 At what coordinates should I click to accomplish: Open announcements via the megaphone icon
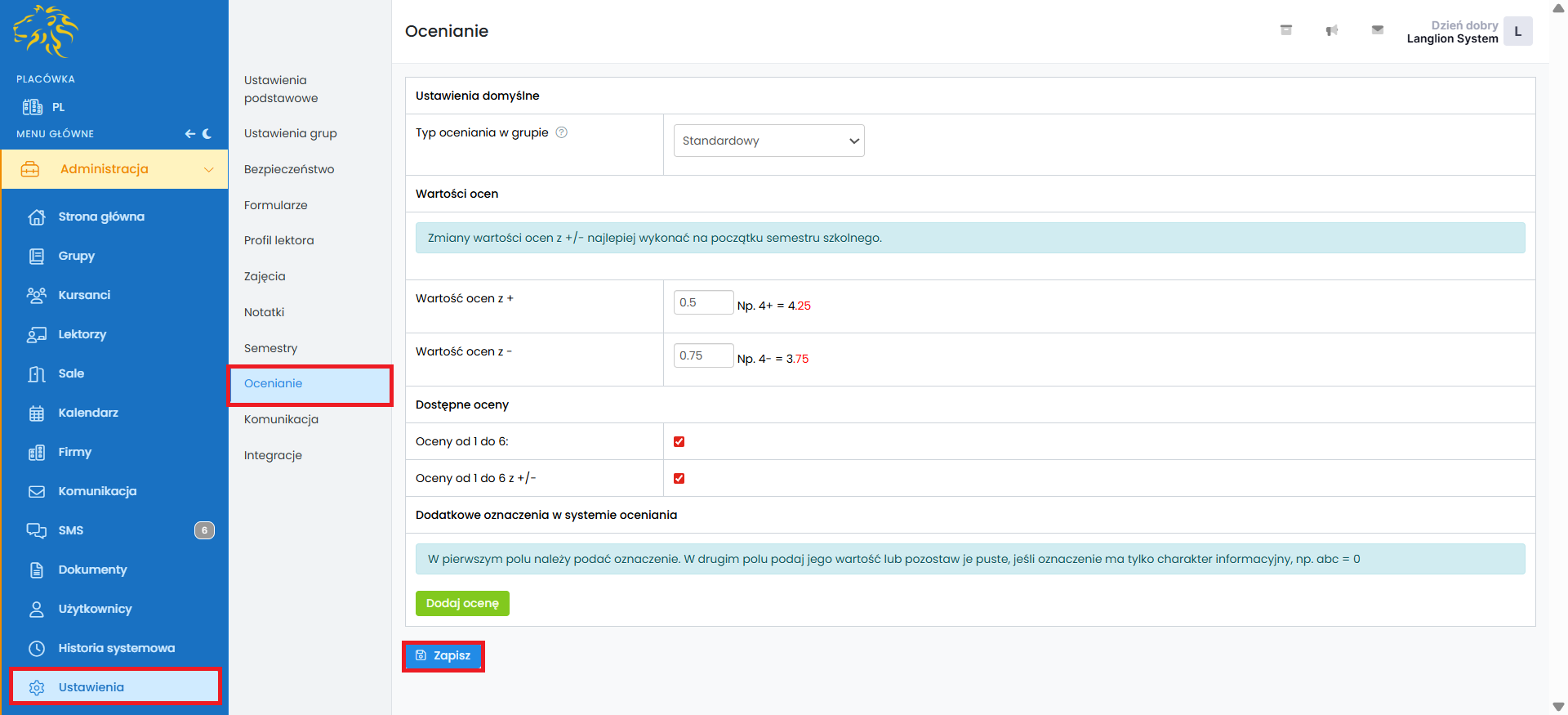tap(1331, 30)
